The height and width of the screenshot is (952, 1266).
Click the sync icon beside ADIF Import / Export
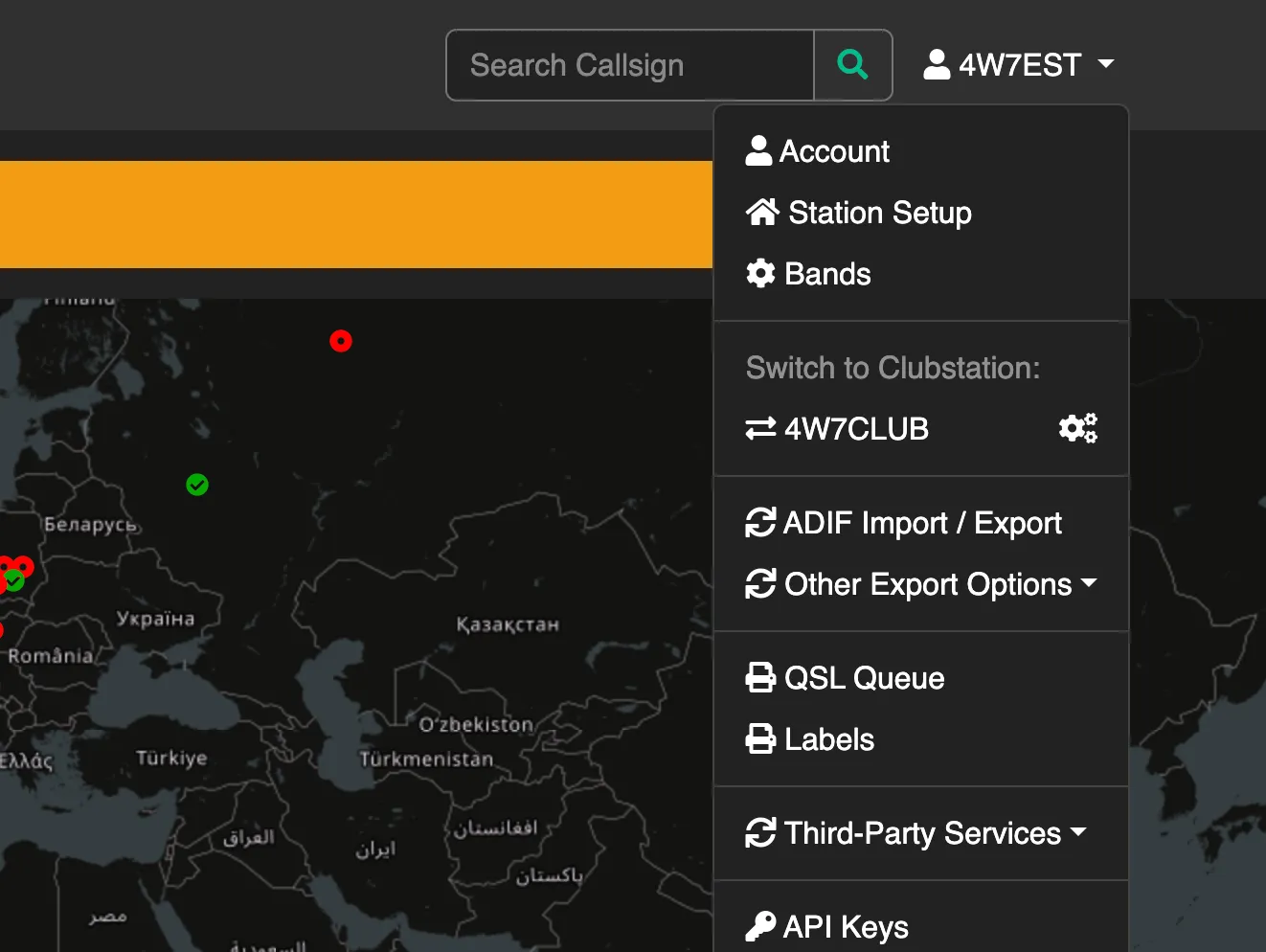coord(760,523)
